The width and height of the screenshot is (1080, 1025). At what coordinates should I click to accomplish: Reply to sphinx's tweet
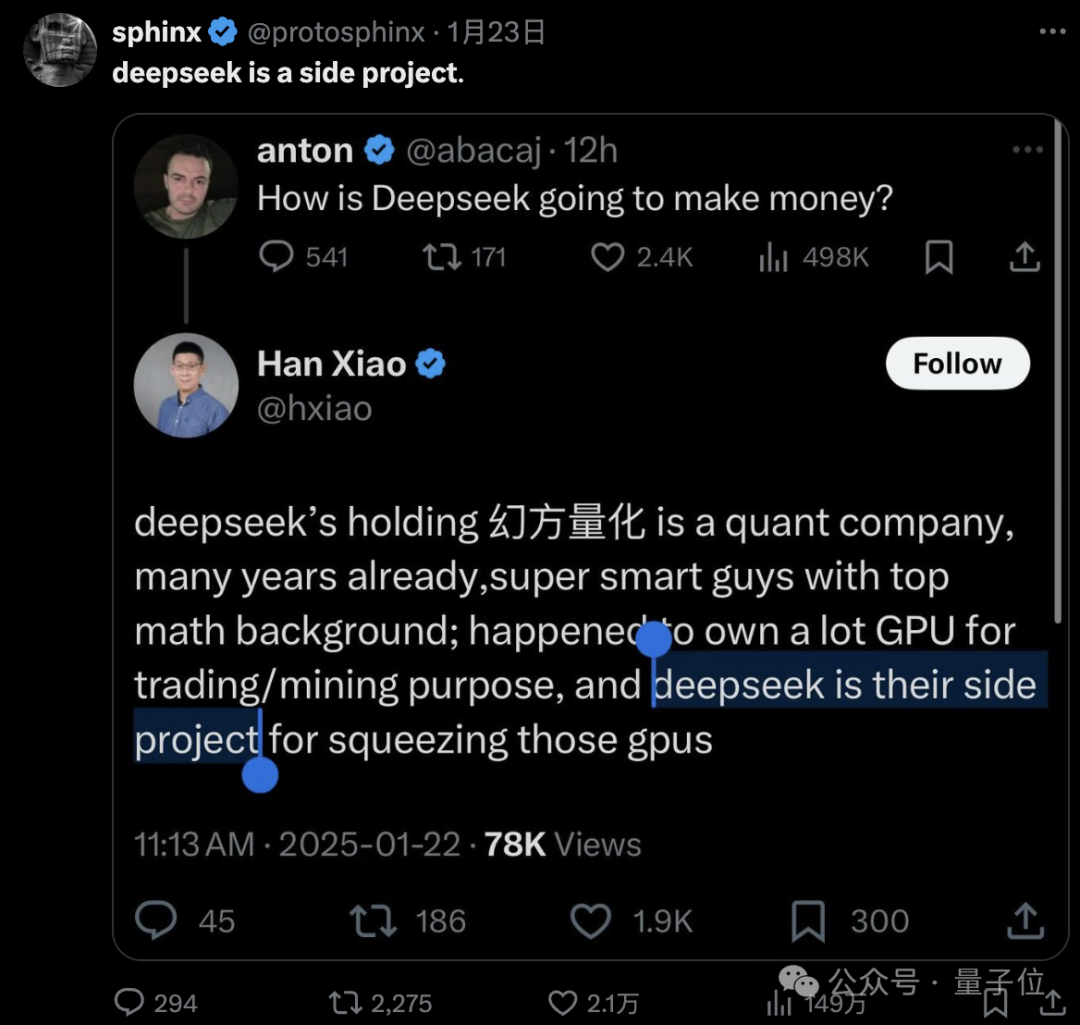[130, 1003]
